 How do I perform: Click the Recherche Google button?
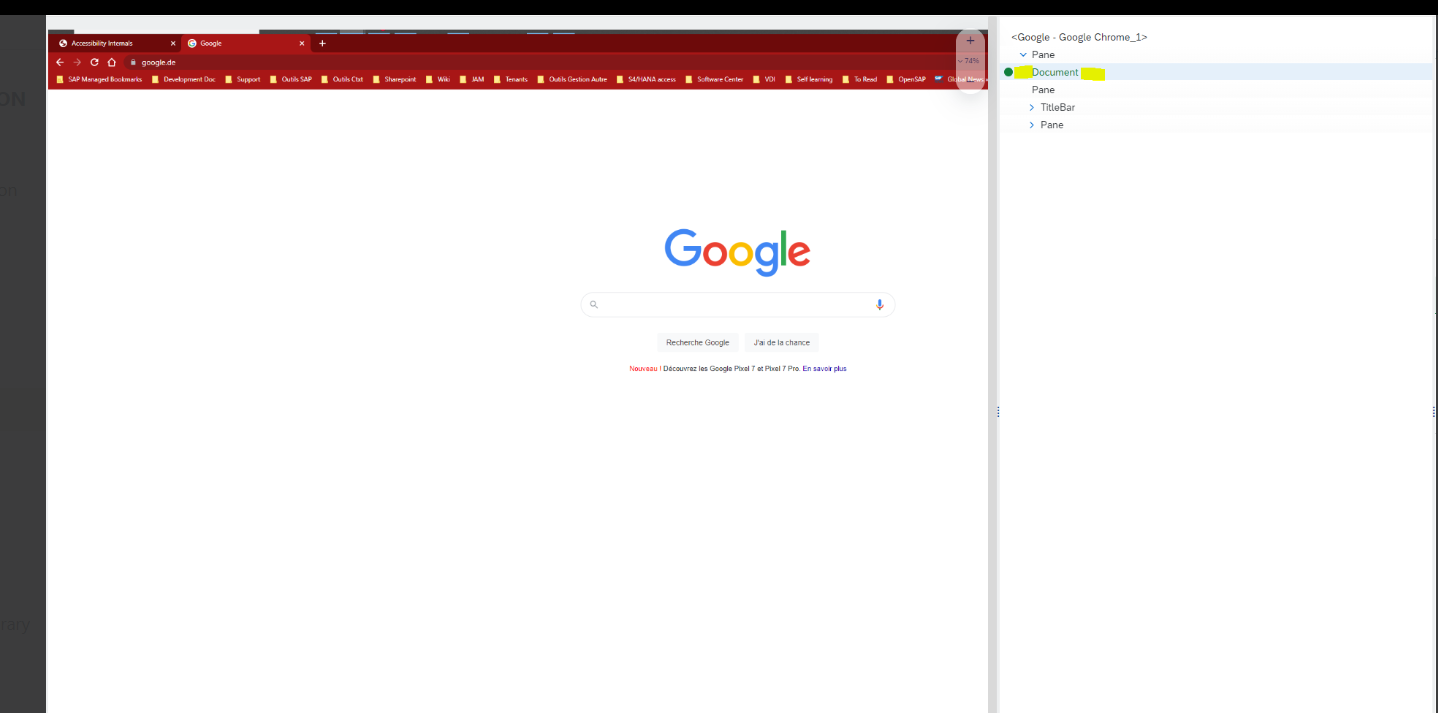click(x=698, y=343)
